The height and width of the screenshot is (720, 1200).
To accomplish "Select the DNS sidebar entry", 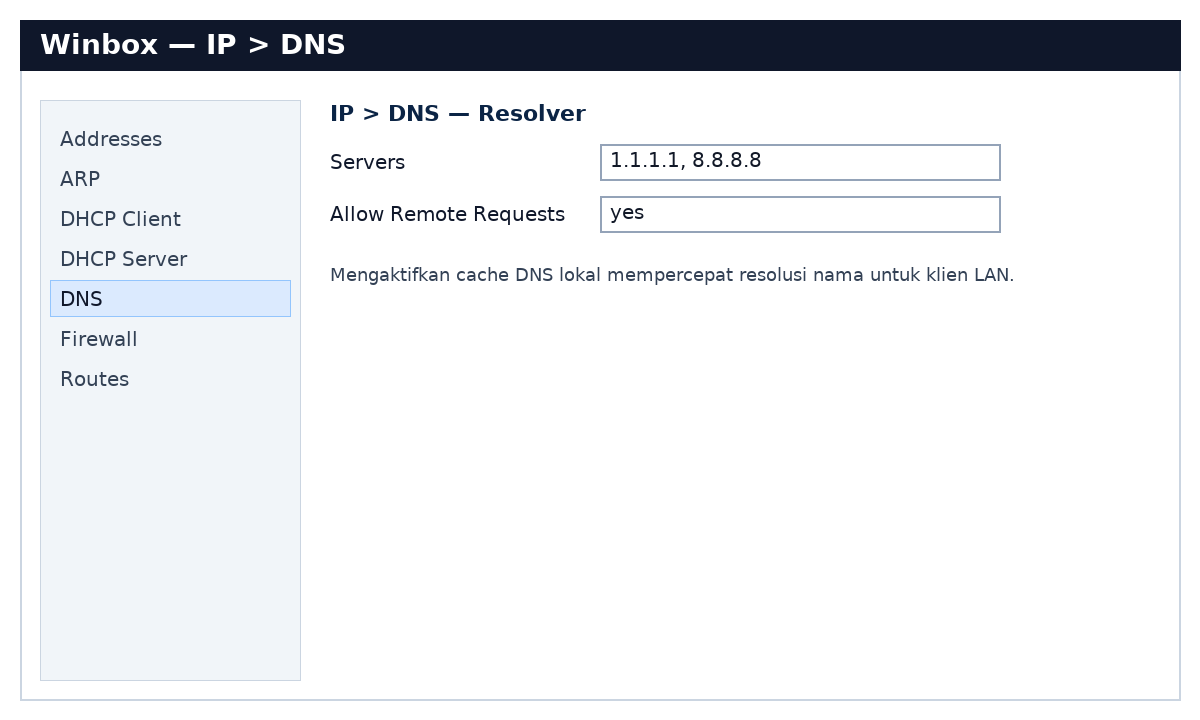I will click(82, 299).
